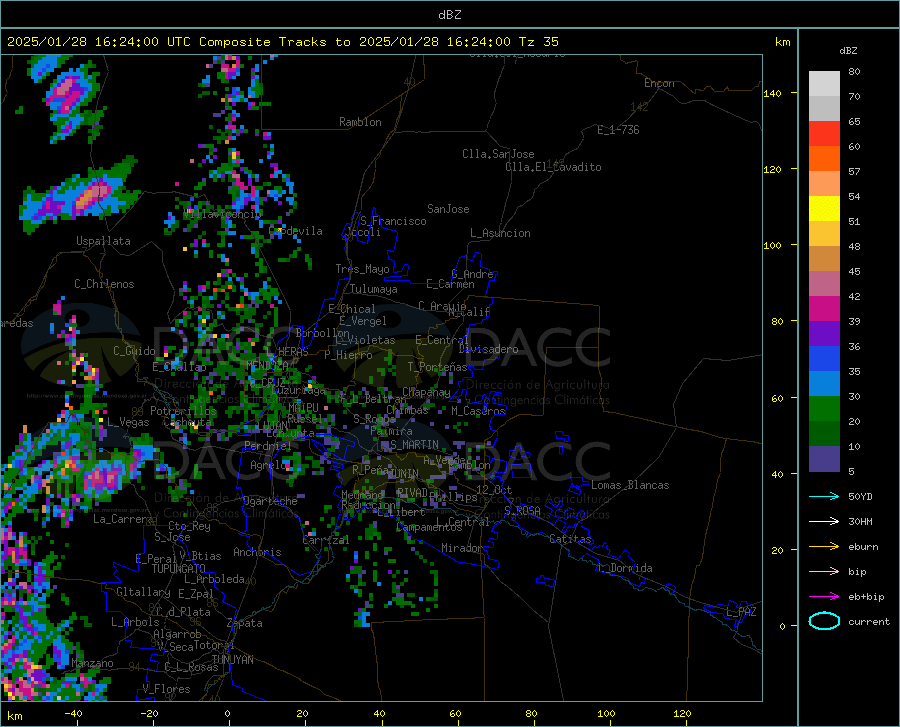Select the bright yellow 51 dBZ color swatch
This screenshot has height=727, width=900.
(824, 209)
